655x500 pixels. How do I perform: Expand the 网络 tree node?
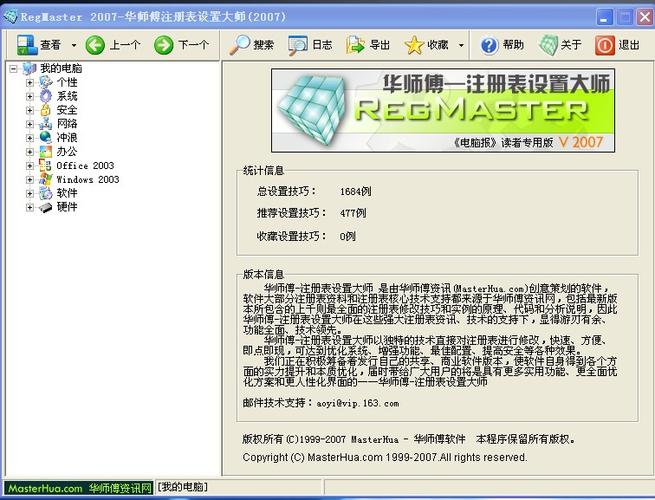(30, 124)
